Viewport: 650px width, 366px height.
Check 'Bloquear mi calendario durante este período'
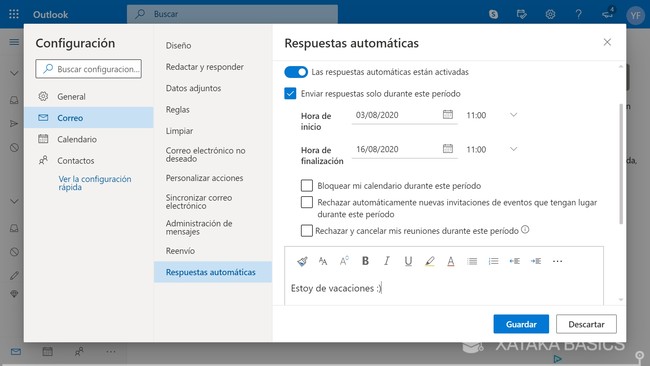click(x=307, y=185)
